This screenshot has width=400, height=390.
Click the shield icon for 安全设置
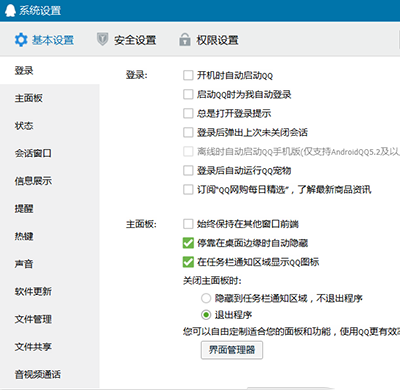102,39
